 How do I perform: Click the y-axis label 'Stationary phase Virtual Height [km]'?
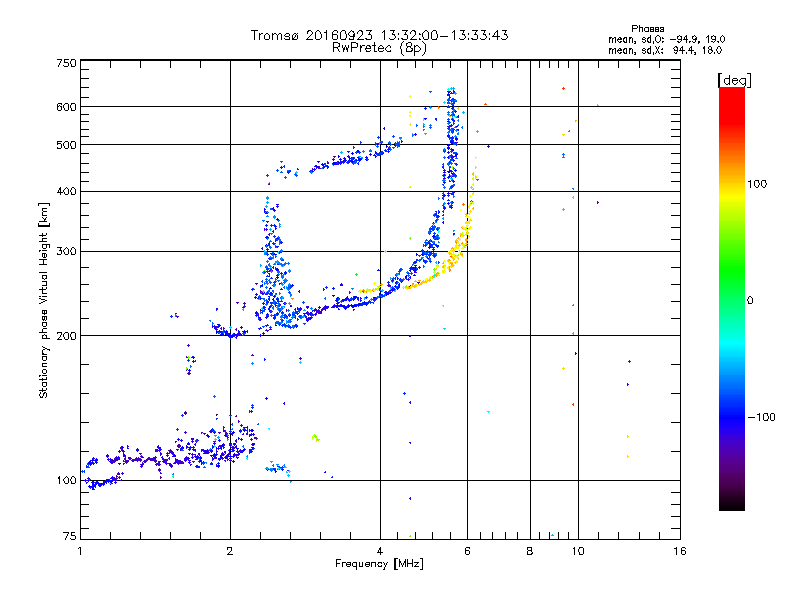tap(43, 301)
